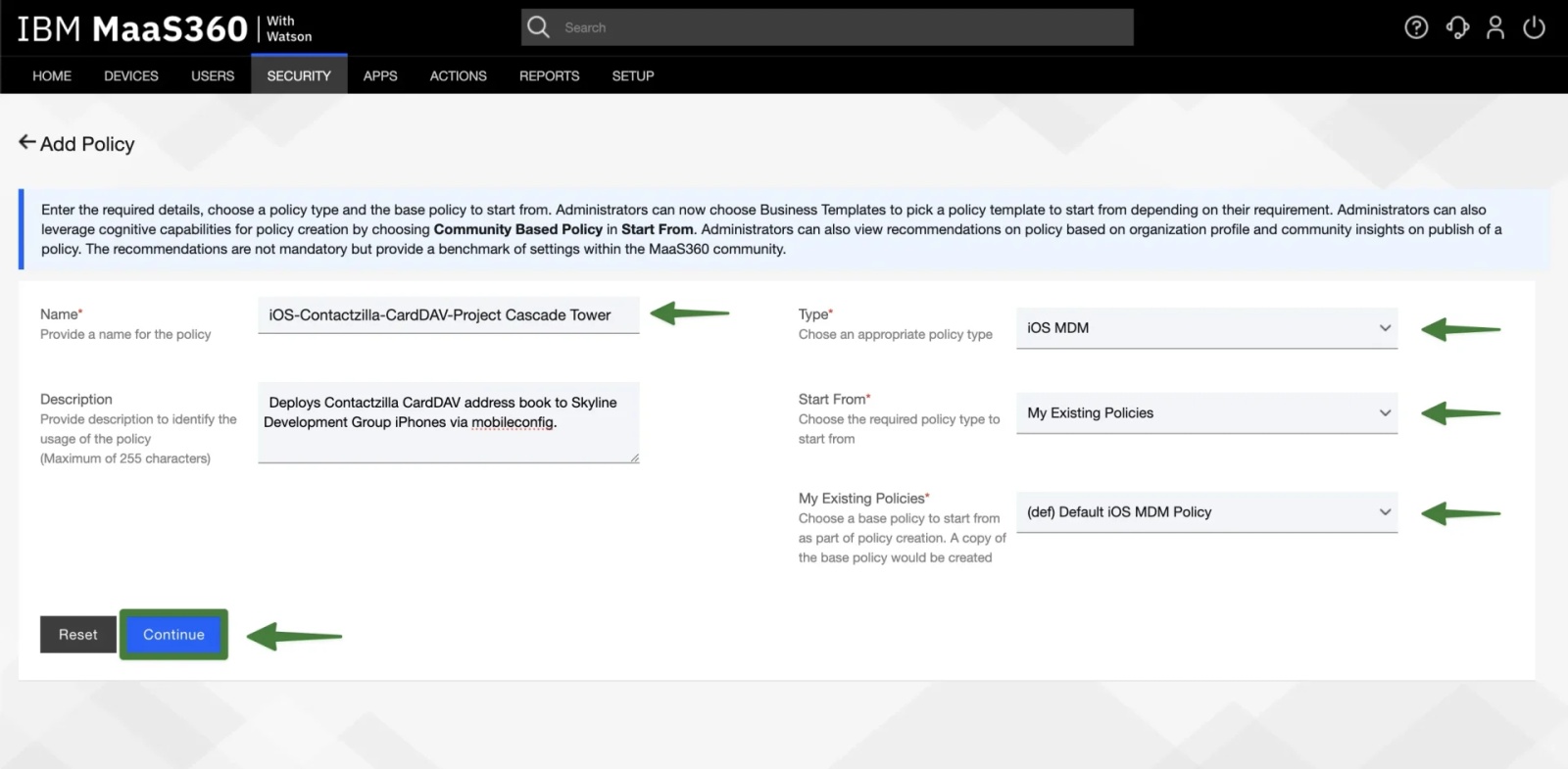1568x769 pixels.
Task: Click 'Provide a name for the policy' hint
Action: click(x=125, y=334)
